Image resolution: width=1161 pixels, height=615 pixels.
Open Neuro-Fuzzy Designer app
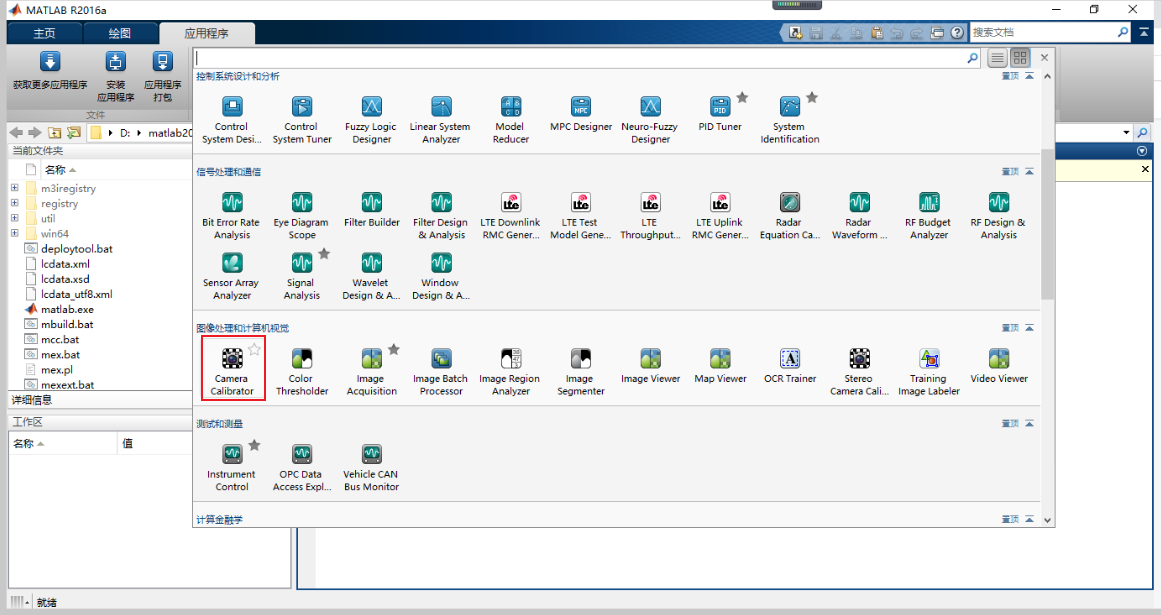[650, 120]
